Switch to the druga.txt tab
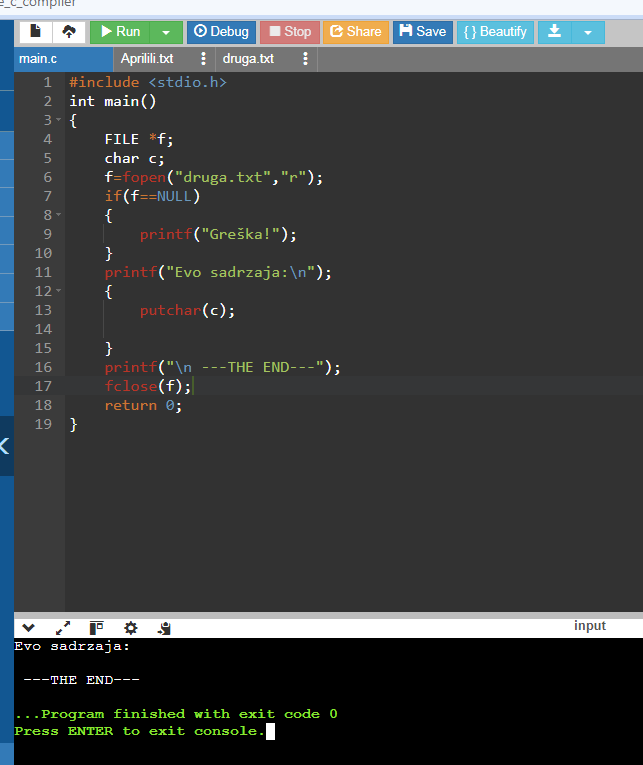 (x=248, y=59)
